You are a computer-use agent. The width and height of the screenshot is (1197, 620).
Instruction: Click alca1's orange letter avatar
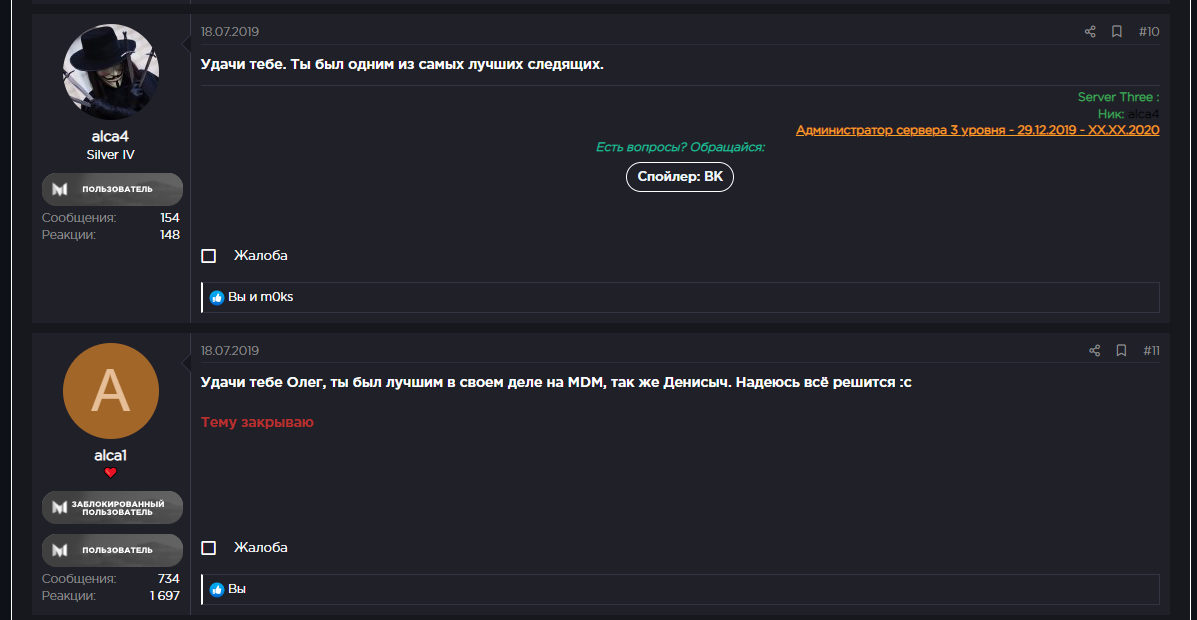[111, 391]
